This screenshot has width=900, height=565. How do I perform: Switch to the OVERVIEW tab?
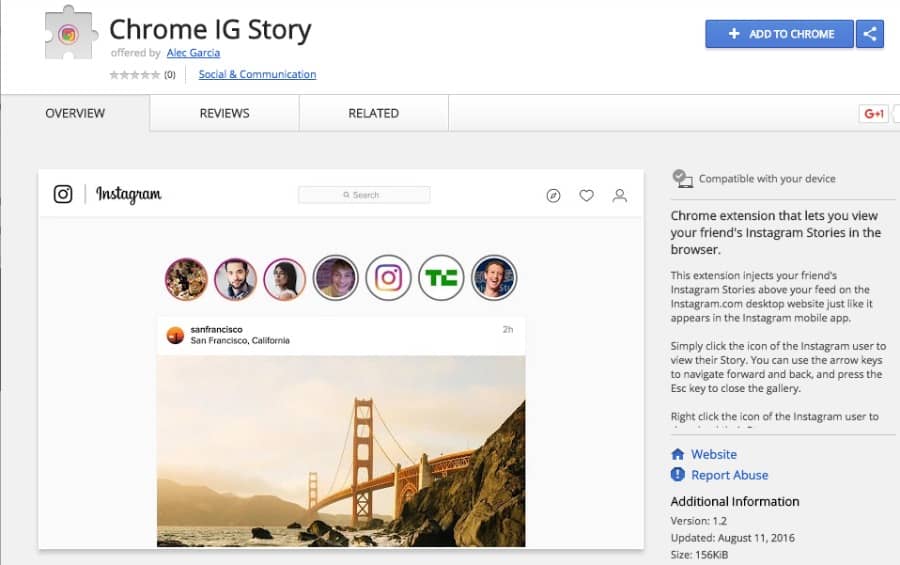(75, 113)
